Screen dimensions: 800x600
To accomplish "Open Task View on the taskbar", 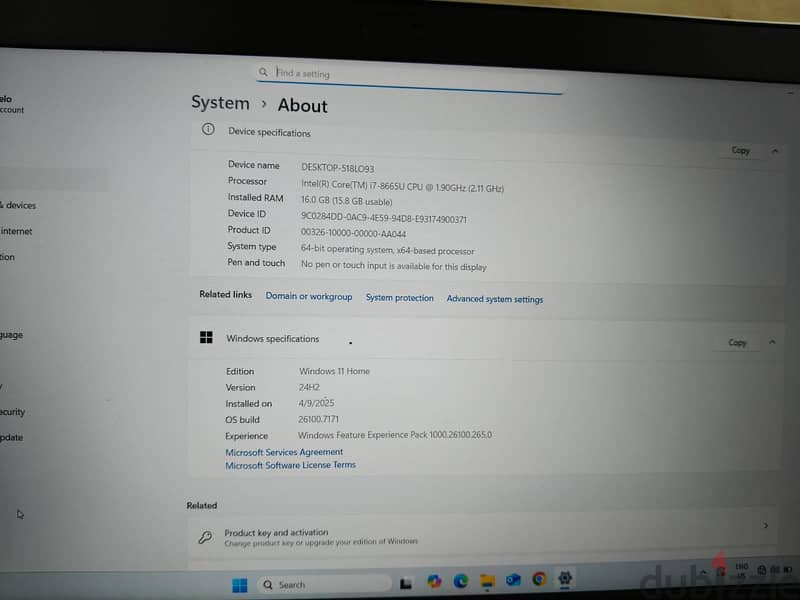I will pyautogui.click(x=406, y=583).
